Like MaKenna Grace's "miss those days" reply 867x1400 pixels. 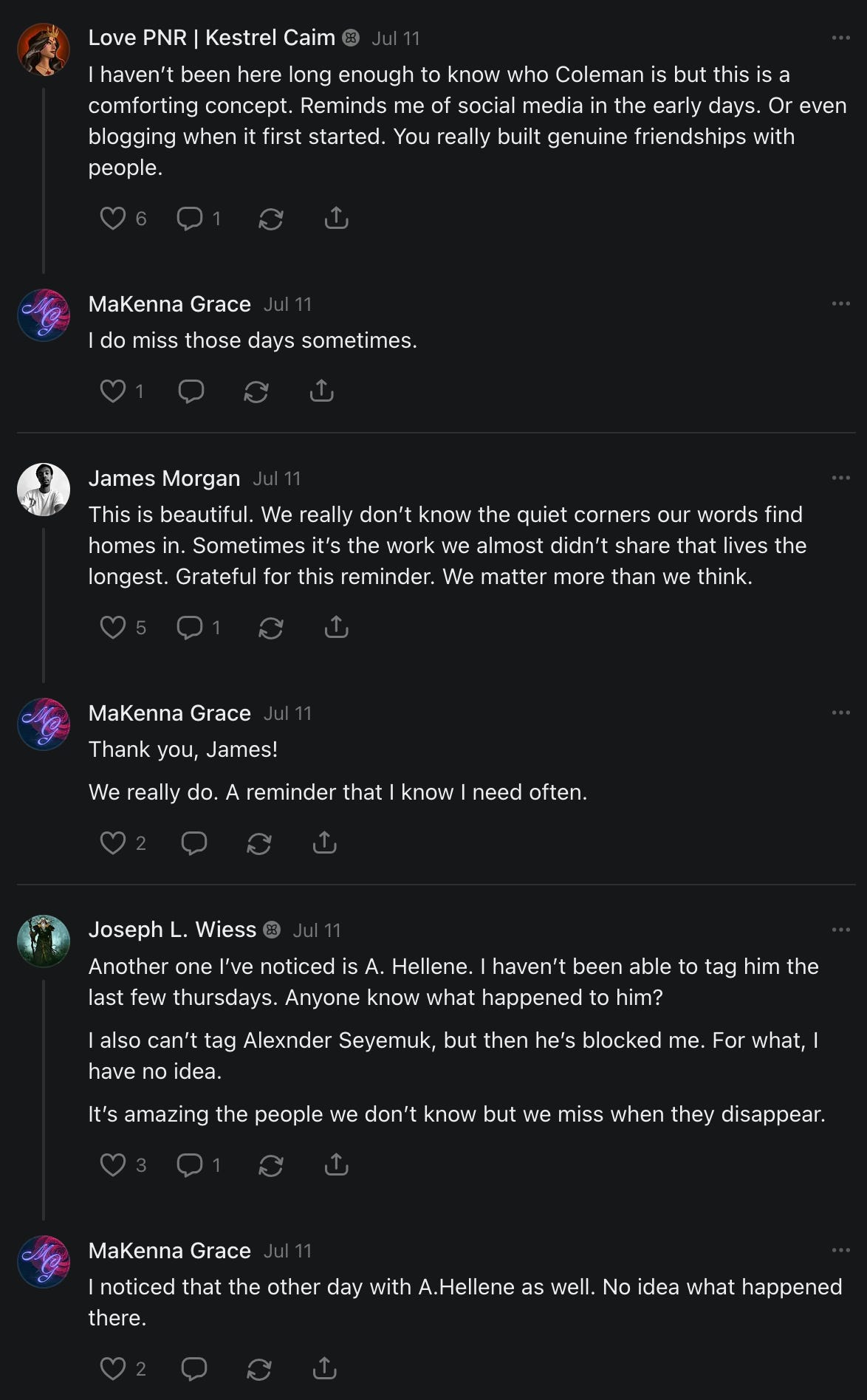(x=113, y=391)
